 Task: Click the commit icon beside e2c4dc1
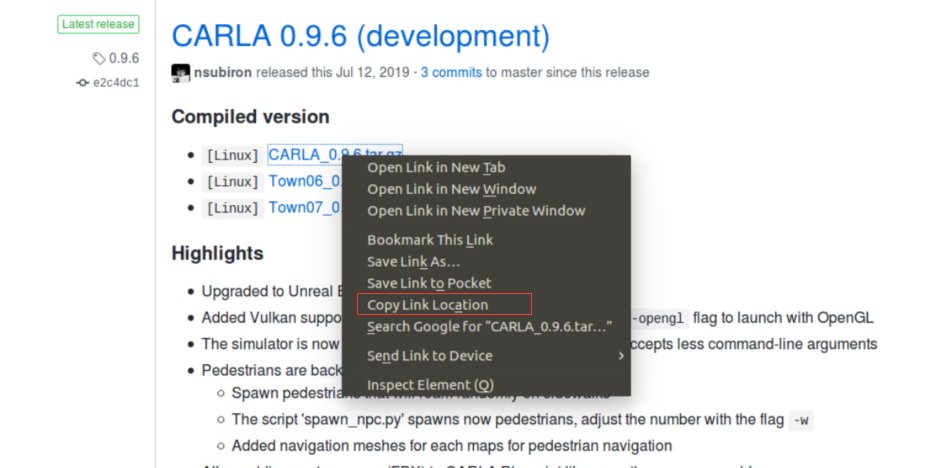pyautogui.click(x=82, y=82)
